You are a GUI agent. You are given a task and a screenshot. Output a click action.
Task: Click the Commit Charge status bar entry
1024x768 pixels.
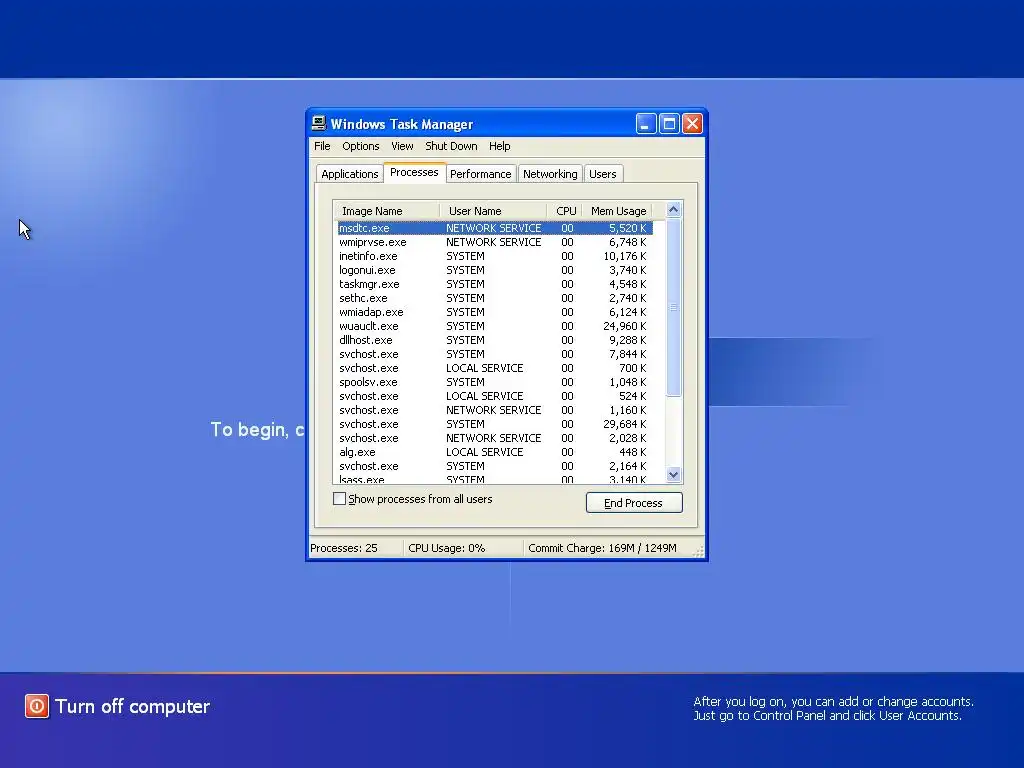(602, 548)
